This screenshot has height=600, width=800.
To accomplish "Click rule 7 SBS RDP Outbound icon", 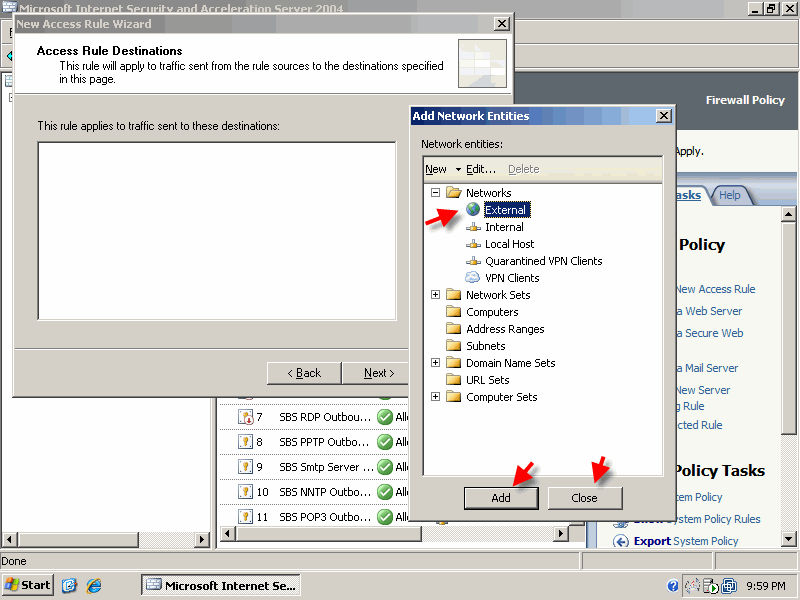I will coord(245,417).
